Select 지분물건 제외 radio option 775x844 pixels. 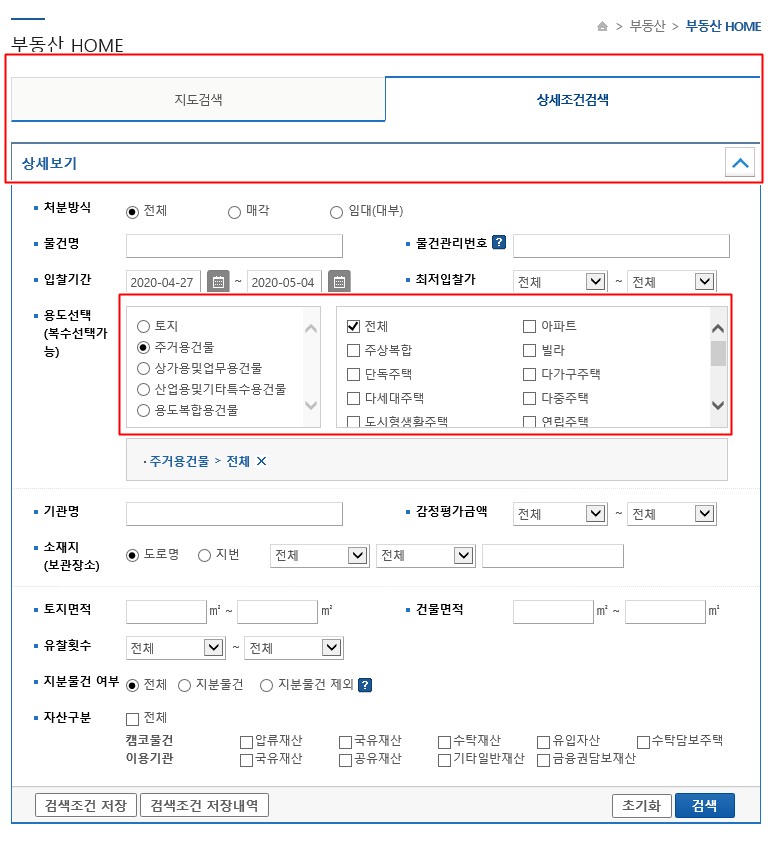(266, 685)
